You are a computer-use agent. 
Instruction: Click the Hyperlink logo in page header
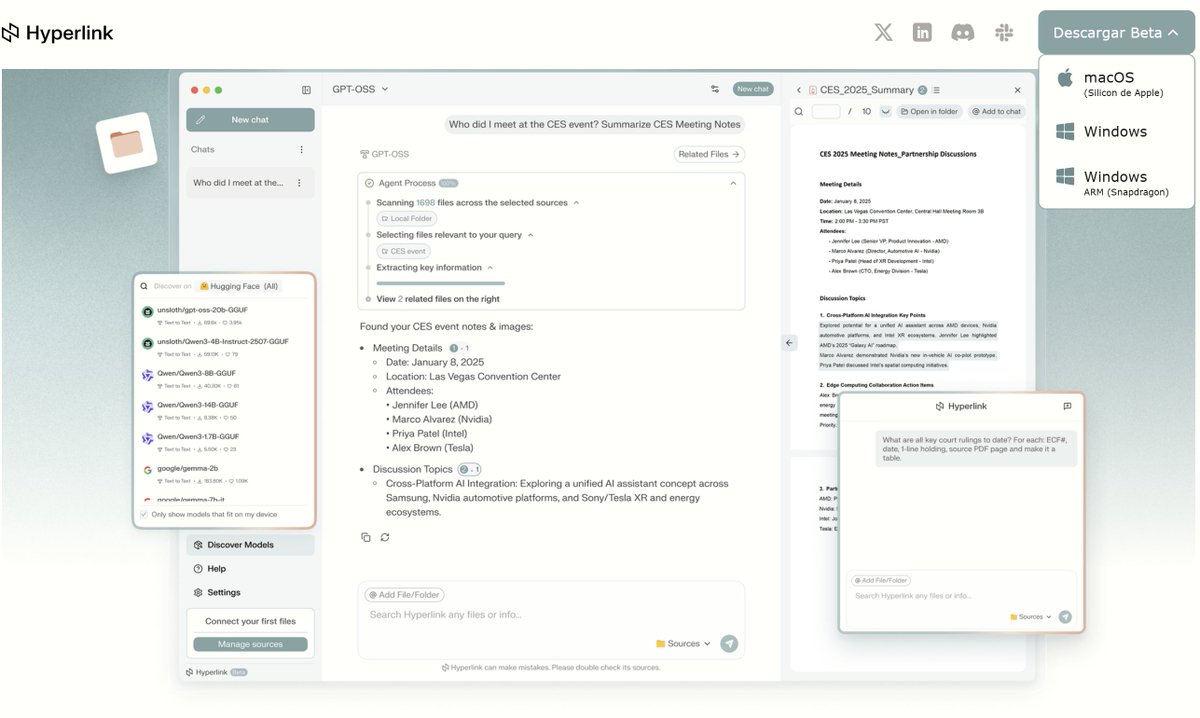pos(57,33)
